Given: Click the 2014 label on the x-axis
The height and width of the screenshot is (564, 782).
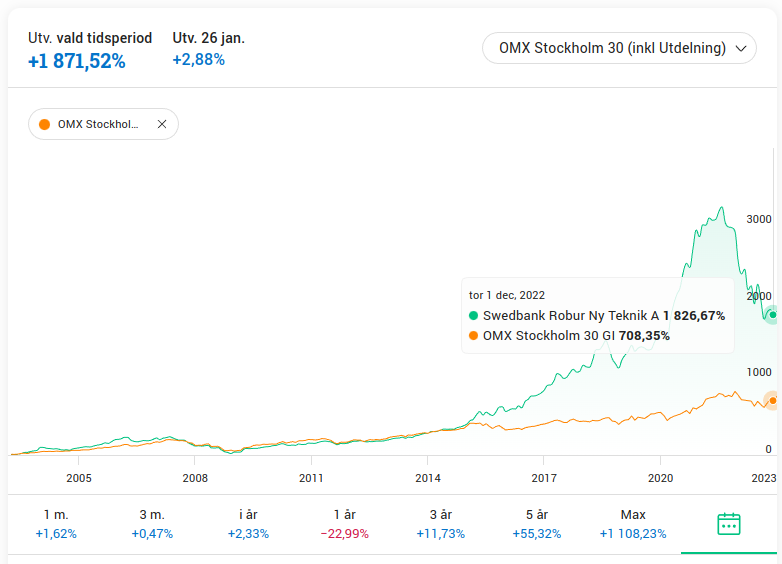Looking at the screenshot, I should (428, 478).
